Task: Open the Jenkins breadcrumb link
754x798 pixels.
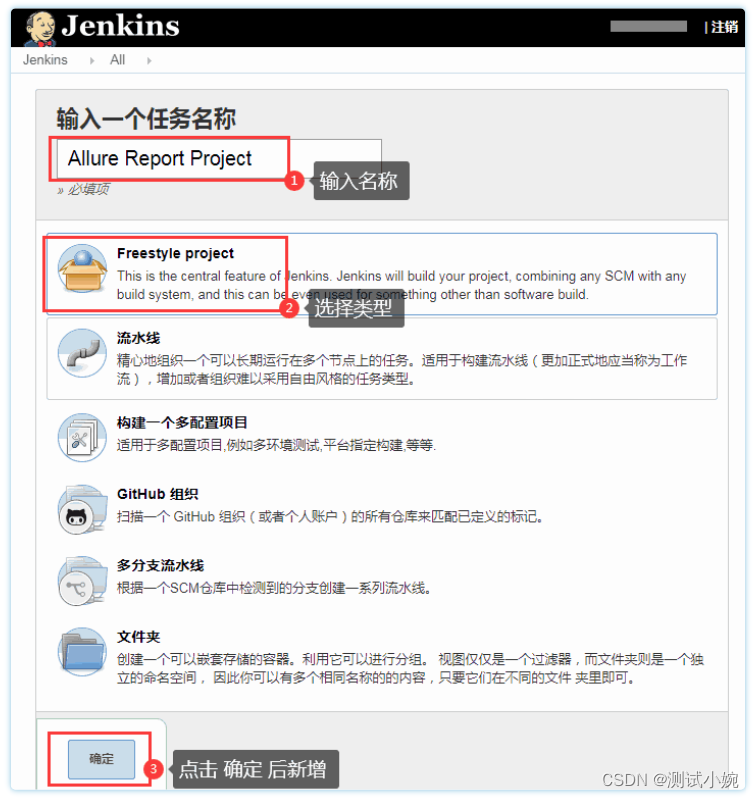Action: click(x=45, y=60)
